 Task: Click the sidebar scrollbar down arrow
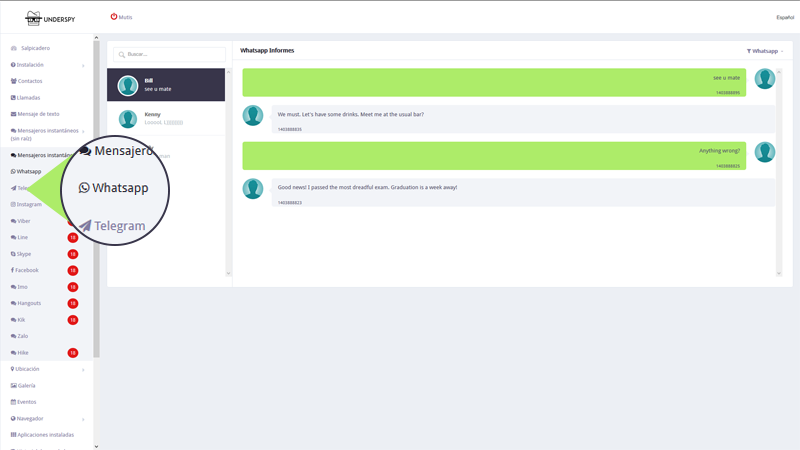[x=96, y=446]
